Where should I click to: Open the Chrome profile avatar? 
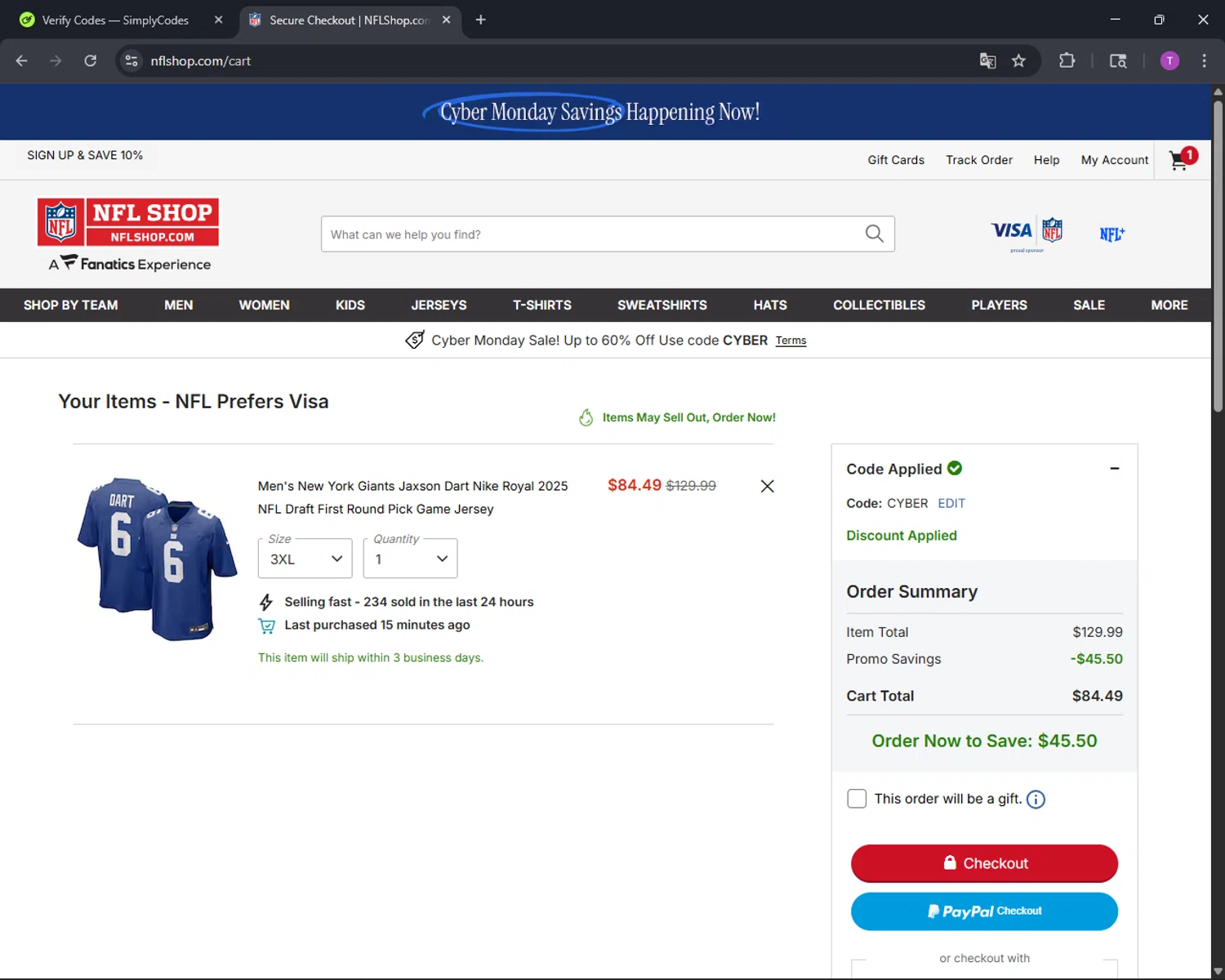1169,60
